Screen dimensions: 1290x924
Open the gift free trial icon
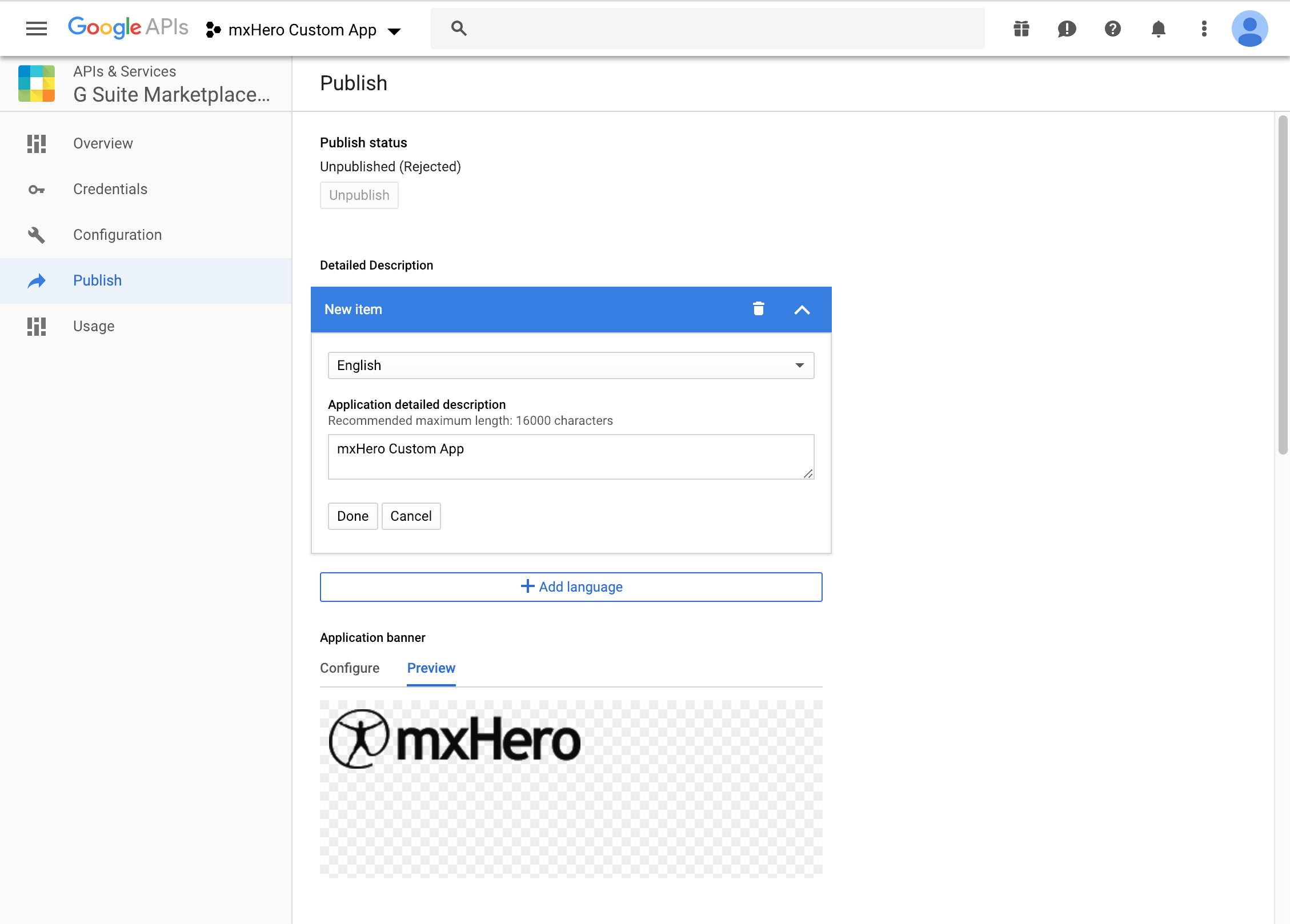point(1021,29)
